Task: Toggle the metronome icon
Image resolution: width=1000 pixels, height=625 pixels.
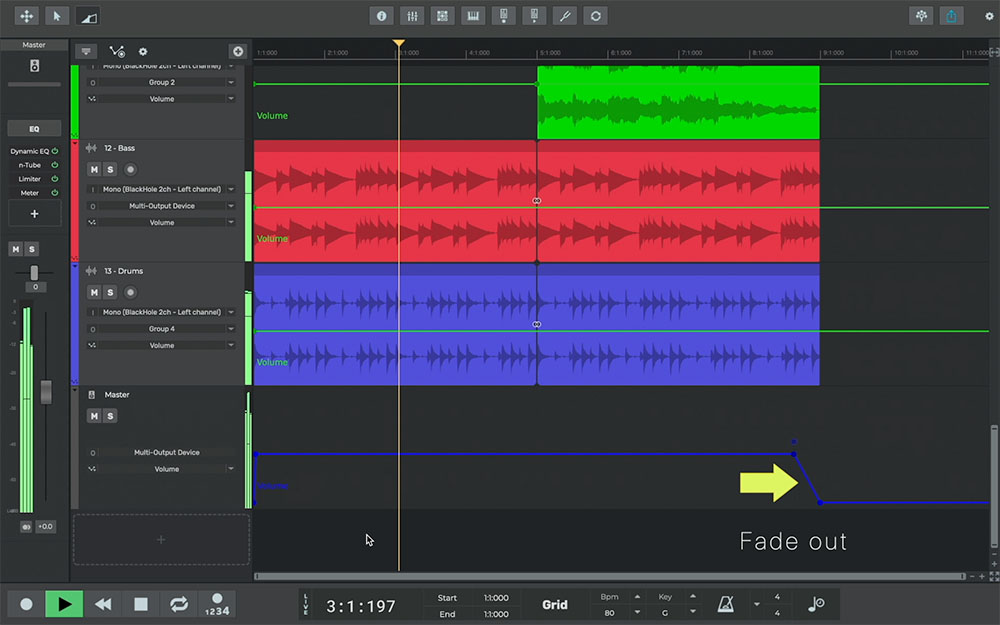Action: tap(725, 604)
